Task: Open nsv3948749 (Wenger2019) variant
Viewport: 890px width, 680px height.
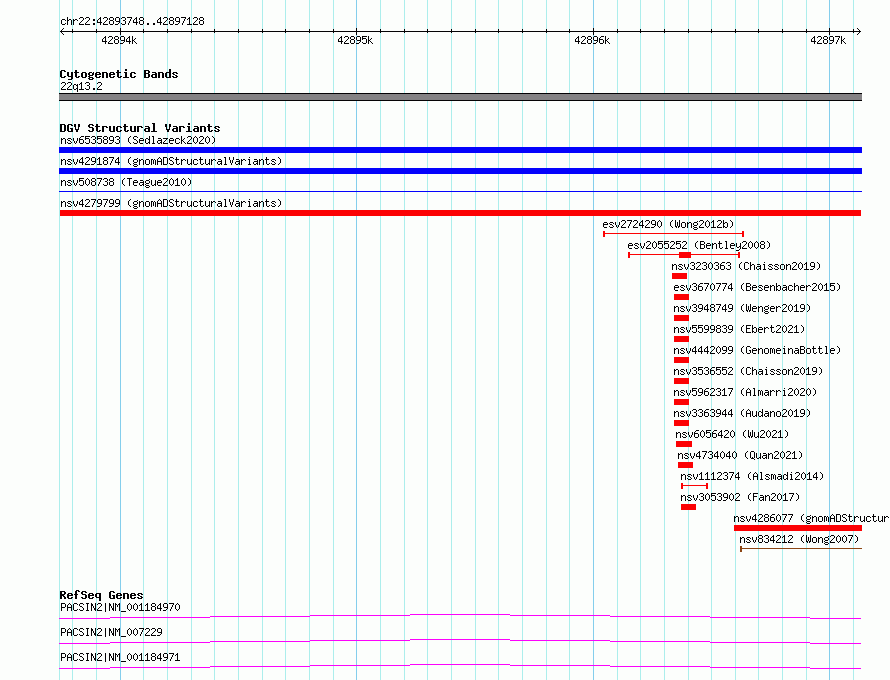Action: pyautogui.click(x=742, y=308)
